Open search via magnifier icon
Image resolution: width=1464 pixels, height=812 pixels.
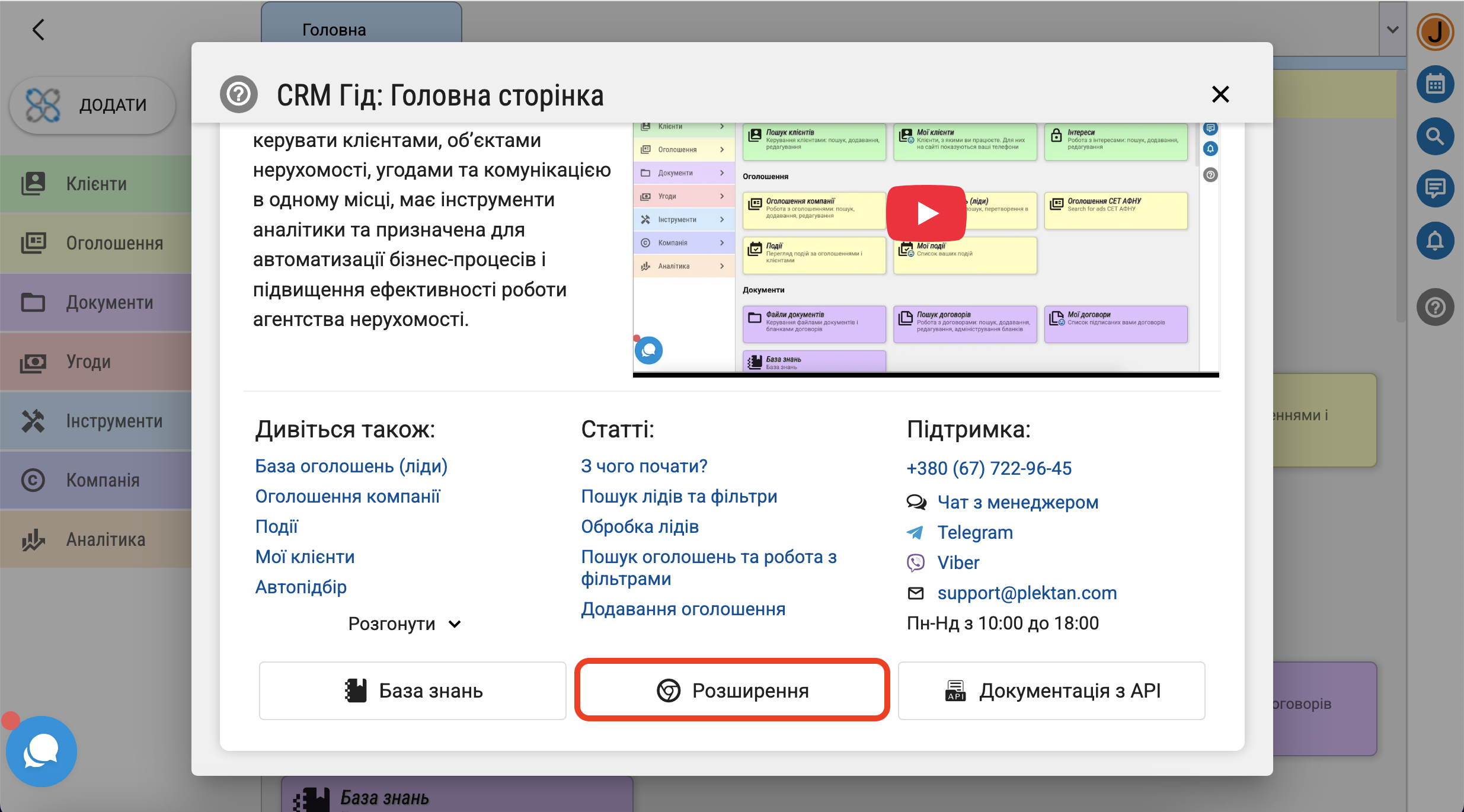point(1435,137)
